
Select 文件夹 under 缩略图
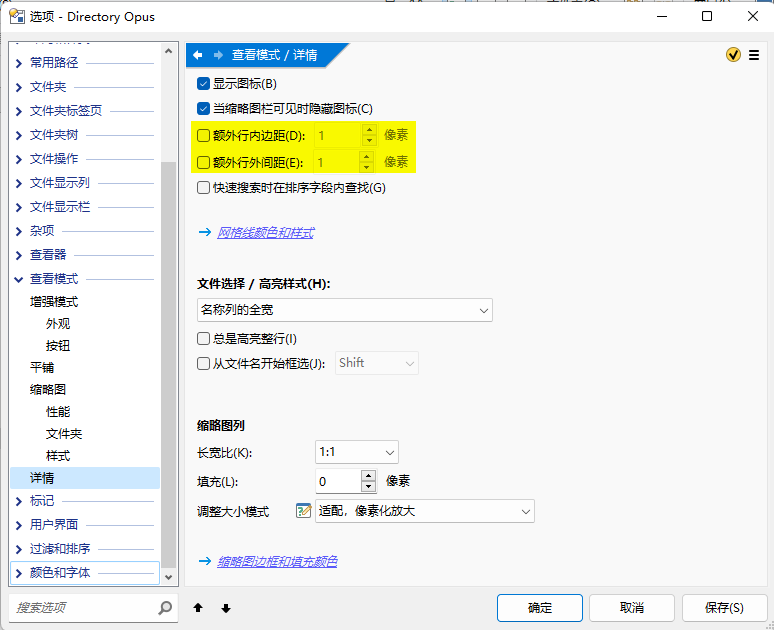[x=64, y=434]
